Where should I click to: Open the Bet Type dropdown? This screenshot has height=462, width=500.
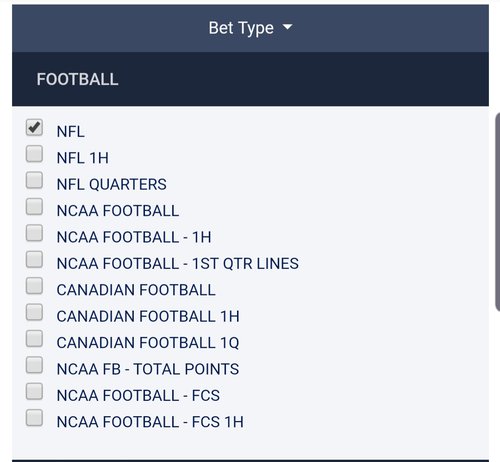pos(250,28)
